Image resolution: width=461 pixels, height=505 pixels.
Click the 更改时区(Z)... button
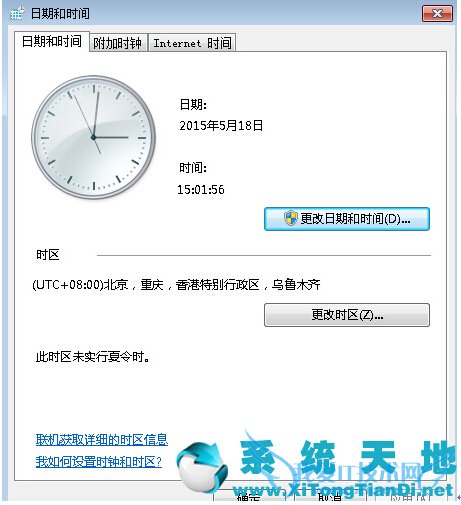coord(347,315)
